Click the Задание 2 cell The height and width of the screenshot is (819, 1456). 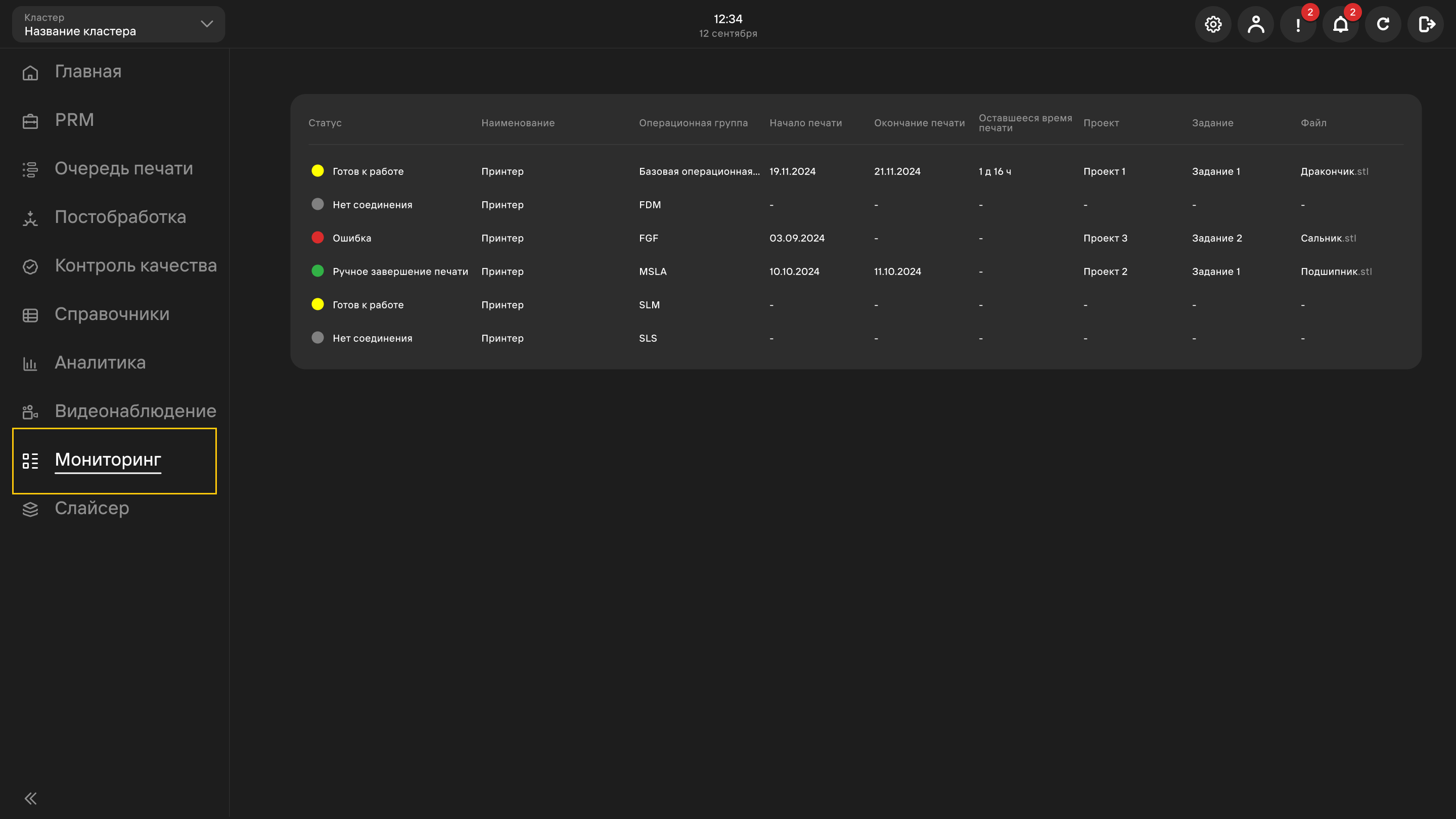point(1217,238)
